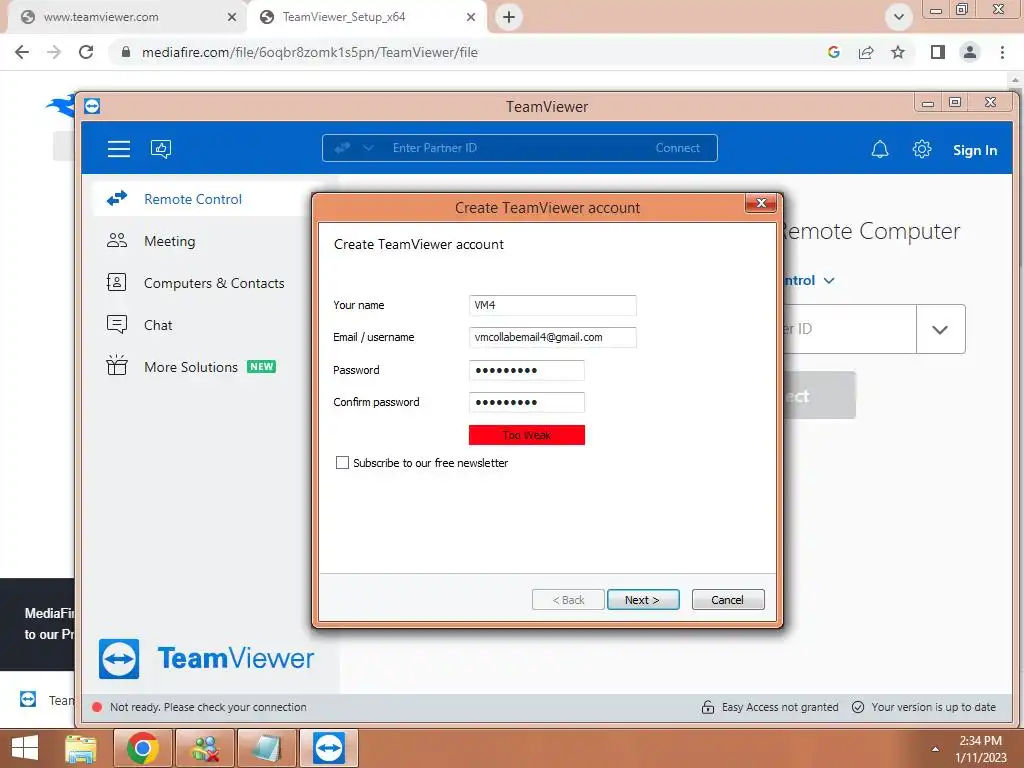Expand the Remote Control mode chevron
Image resolution: width=1024 pixels, height=768 pixels.
click(x=829, y=280)
